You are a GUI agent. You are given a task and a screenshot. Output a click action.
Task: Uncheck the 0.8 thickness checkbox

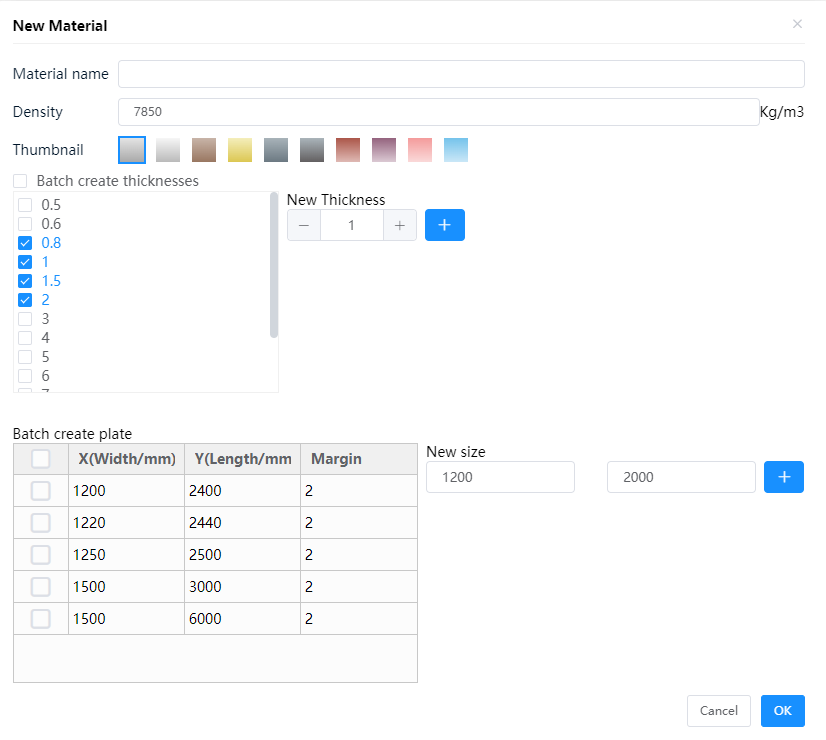[25, 243]
